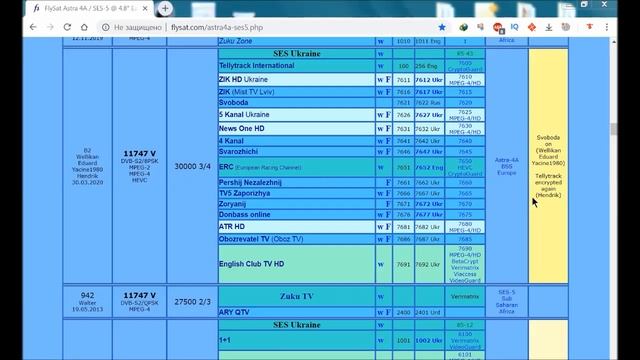Open browser downloads arrow icon
The image size is (640, 360).
pos(549,27)
